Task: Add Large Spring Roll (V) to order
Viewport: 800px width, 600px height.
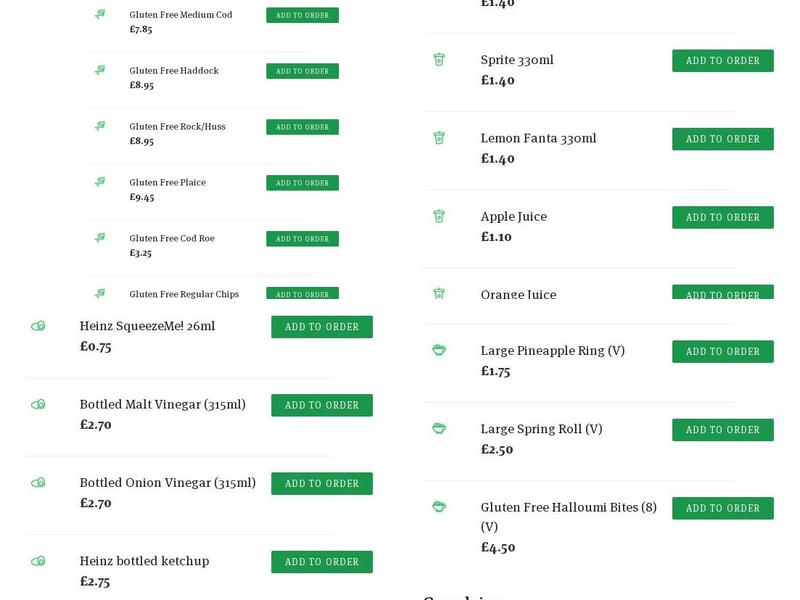Action: click(722, 430)
